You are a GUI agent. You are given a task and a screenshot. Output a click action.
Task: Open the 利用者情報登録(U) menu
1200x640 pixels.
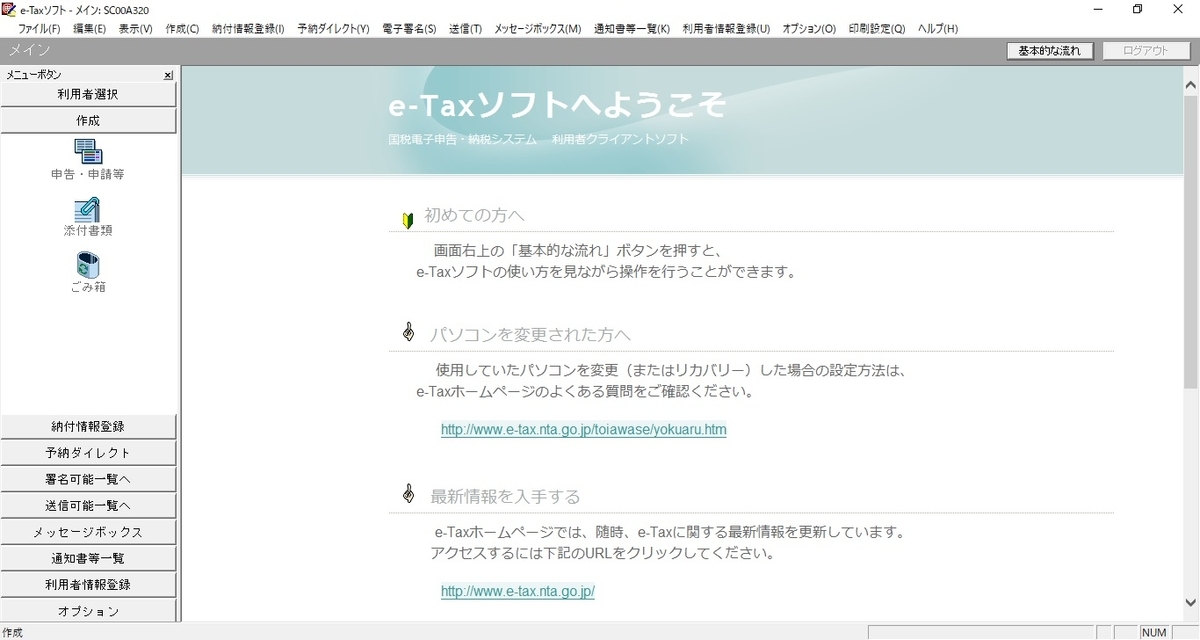(726, 29)
